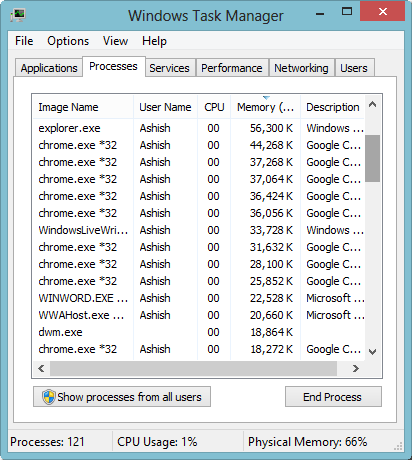This screenshot has width=412, height=460.
Task: Maximize the Task Manager window
Action: tap(347, 12)
